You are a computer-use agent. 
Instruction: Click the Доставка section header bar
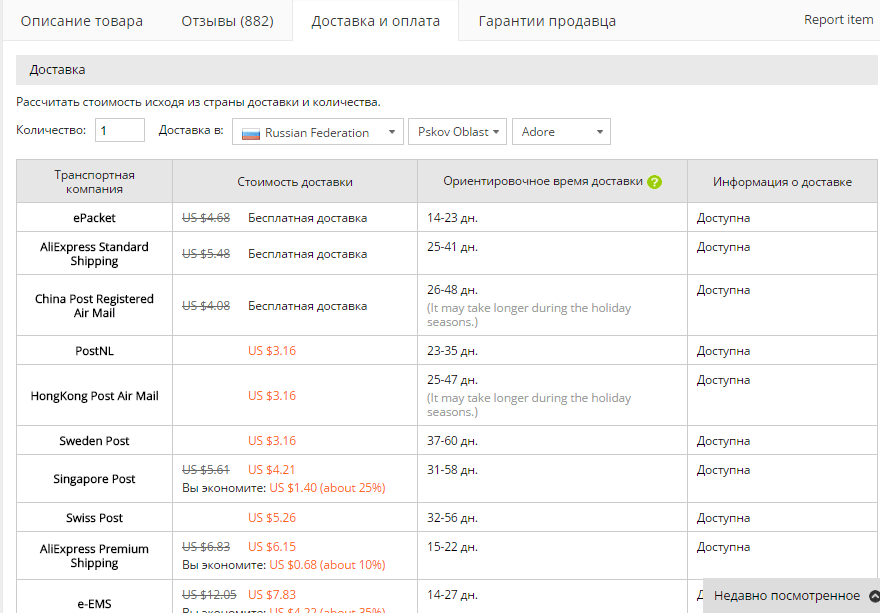point(446,70)
